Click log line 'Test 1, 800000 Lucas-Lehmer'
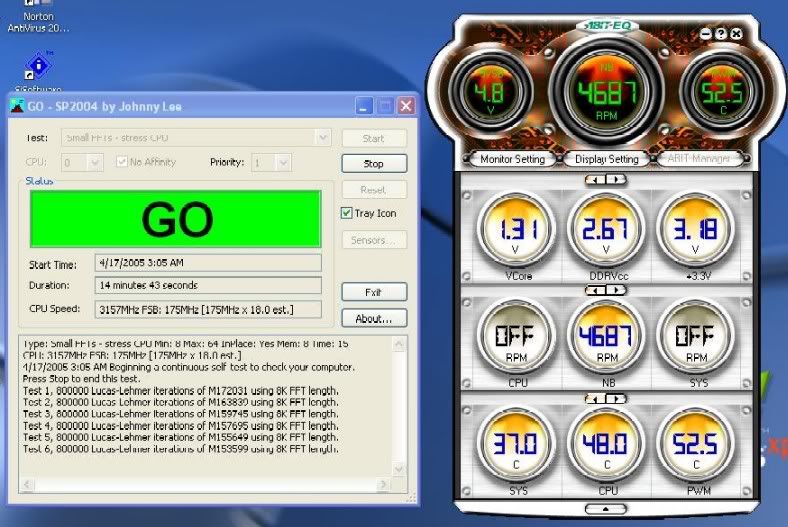Image resolution: width=788 pixels, height=527 pixels. [x=180, y=390]
